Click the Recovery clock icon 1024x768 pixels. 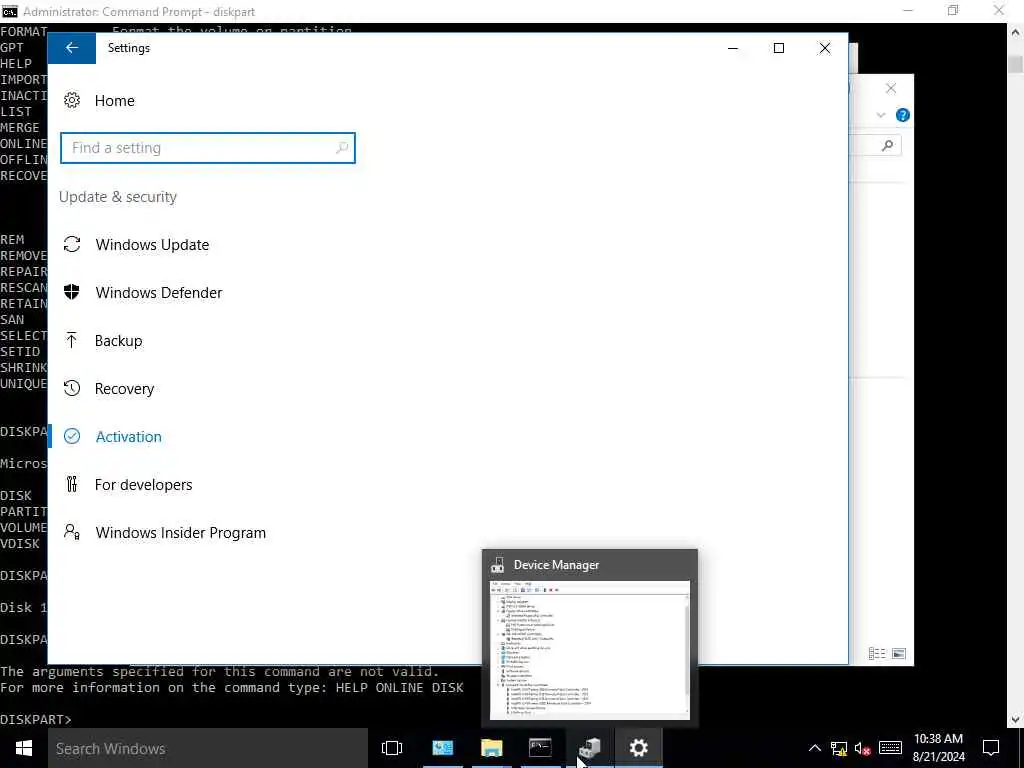(72, 389)
